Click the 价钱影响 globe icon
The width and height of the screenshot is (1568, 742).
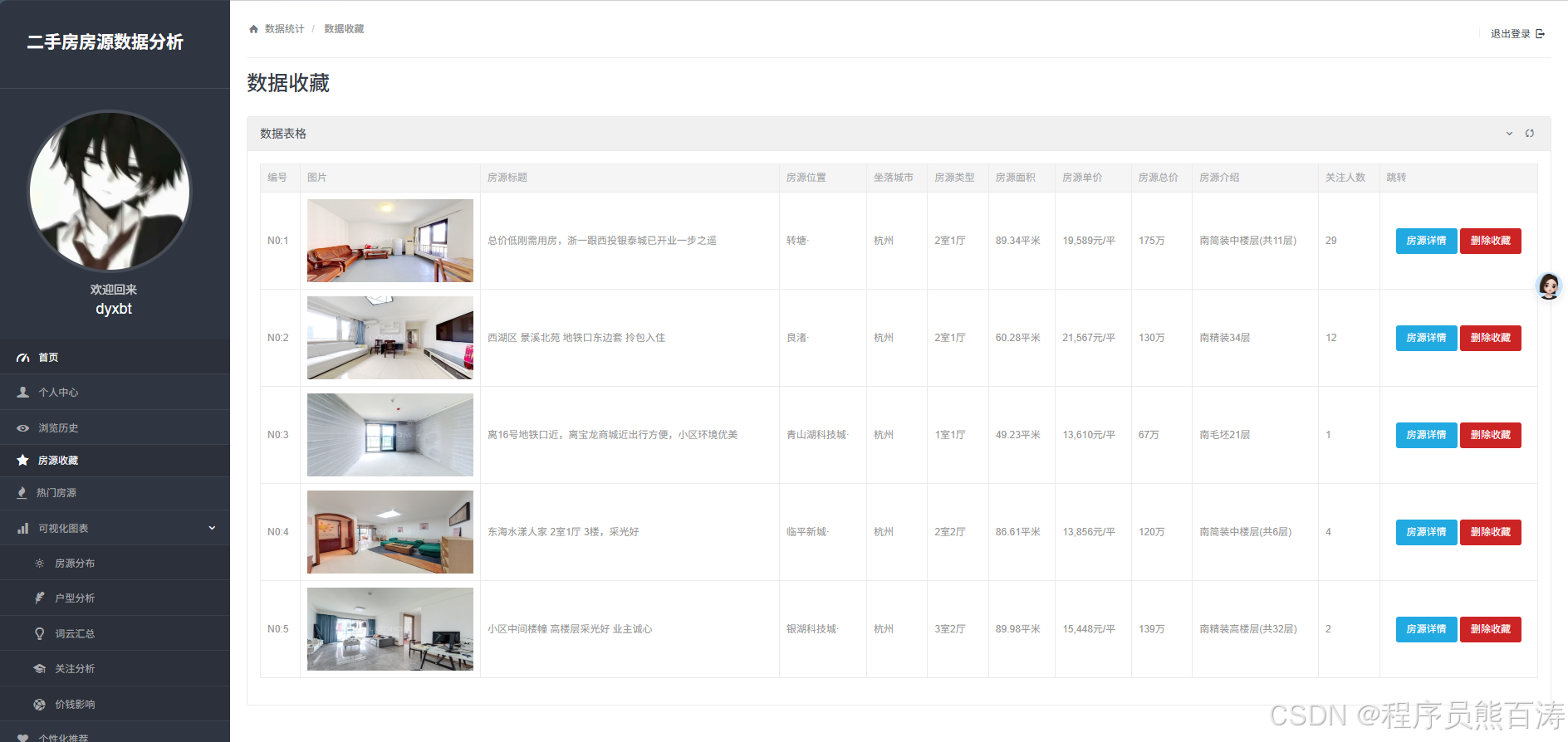39,705
